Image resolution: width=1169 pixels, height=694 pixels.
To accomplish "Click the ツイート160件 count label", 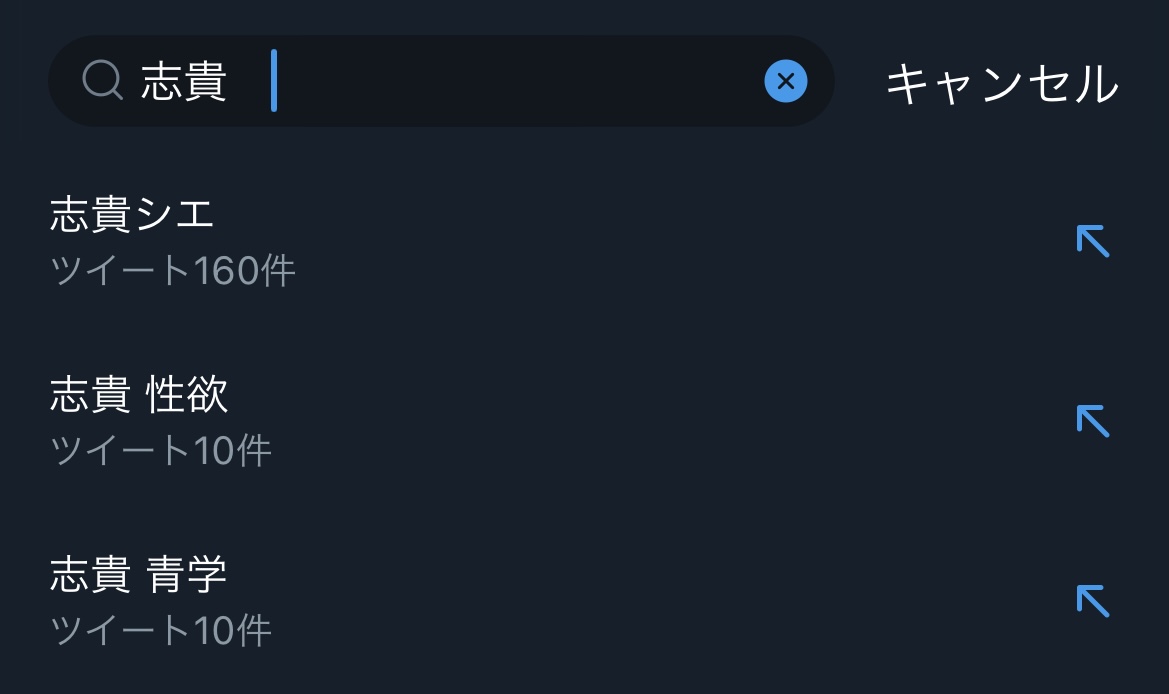I will (x=173, y=271).
